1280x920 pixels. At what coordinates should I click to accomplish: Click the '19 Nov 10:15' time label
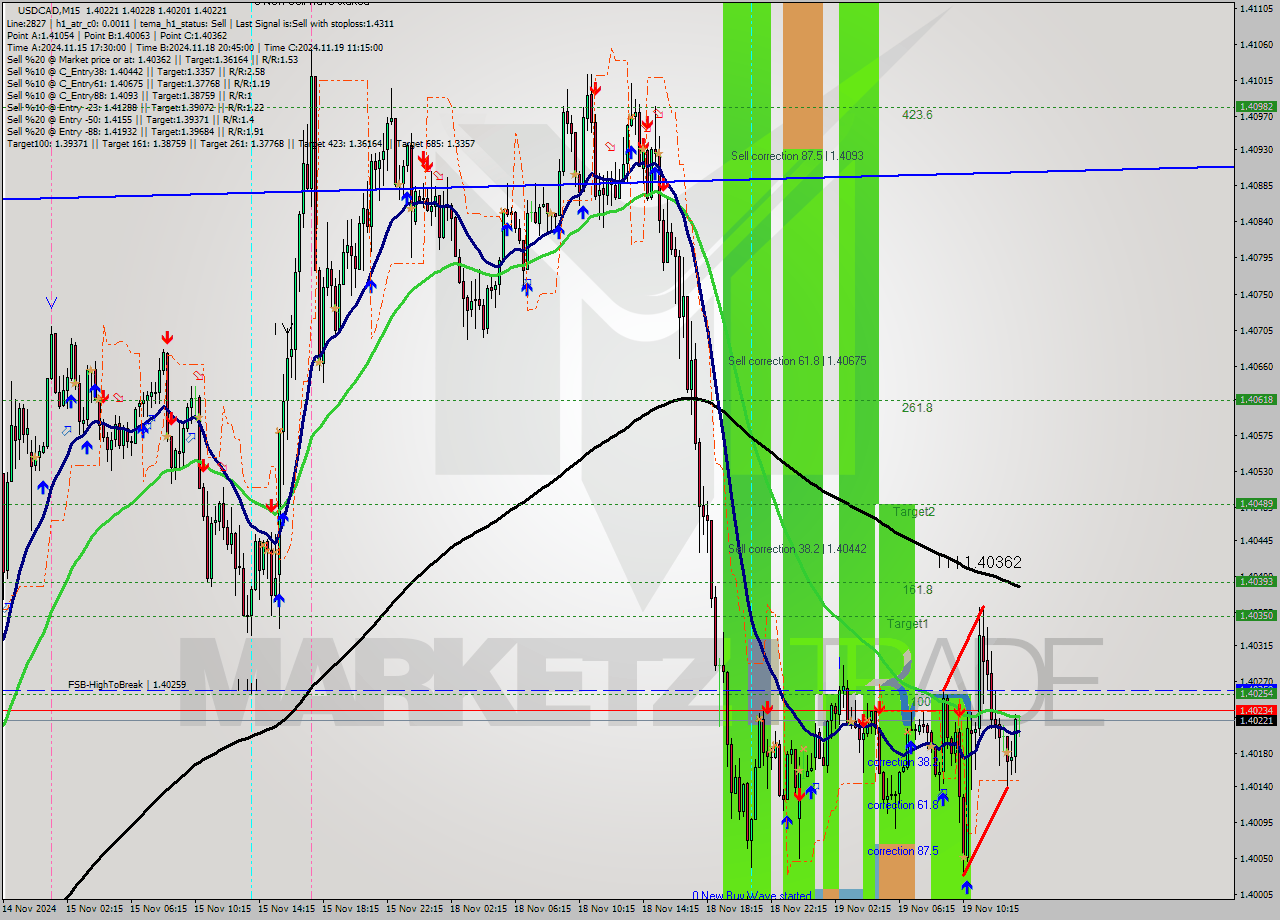(x=989, y=909)
